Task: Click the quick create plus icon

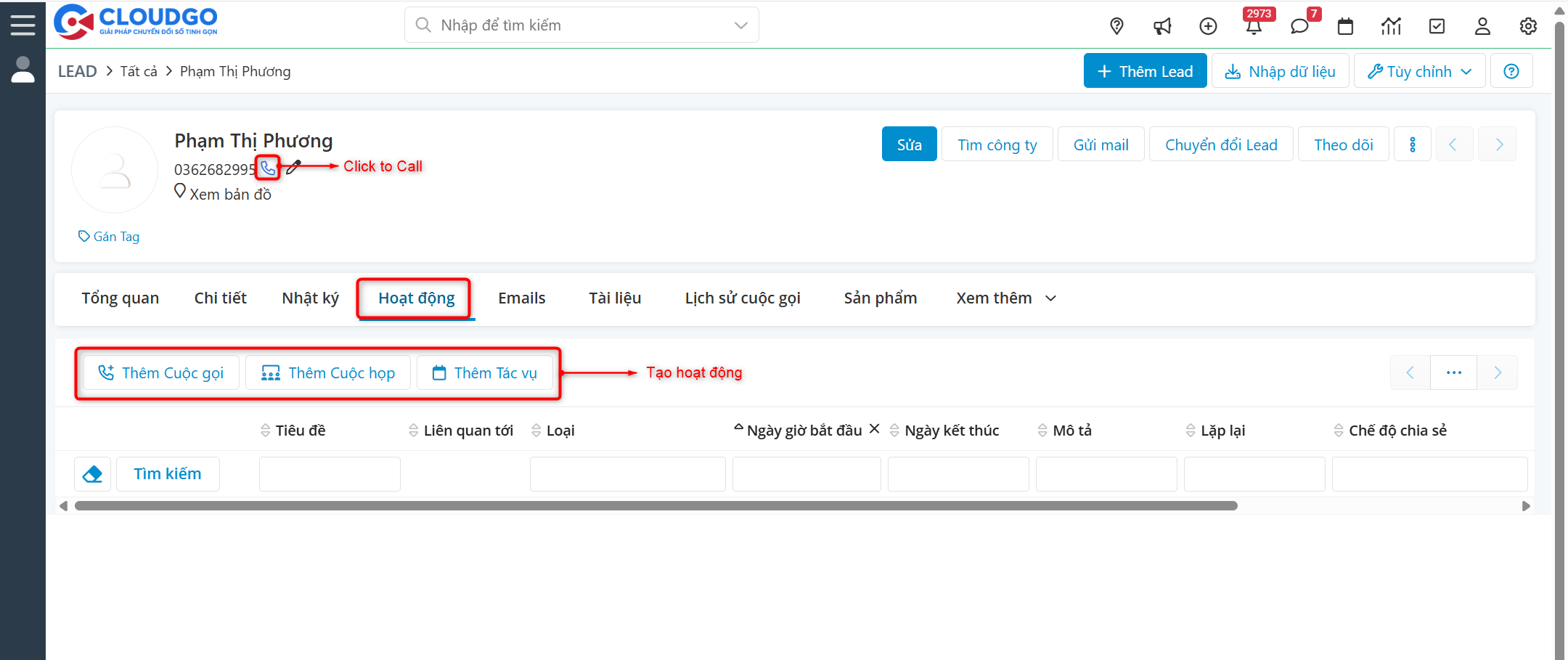Action: [x=1208, y=25]
